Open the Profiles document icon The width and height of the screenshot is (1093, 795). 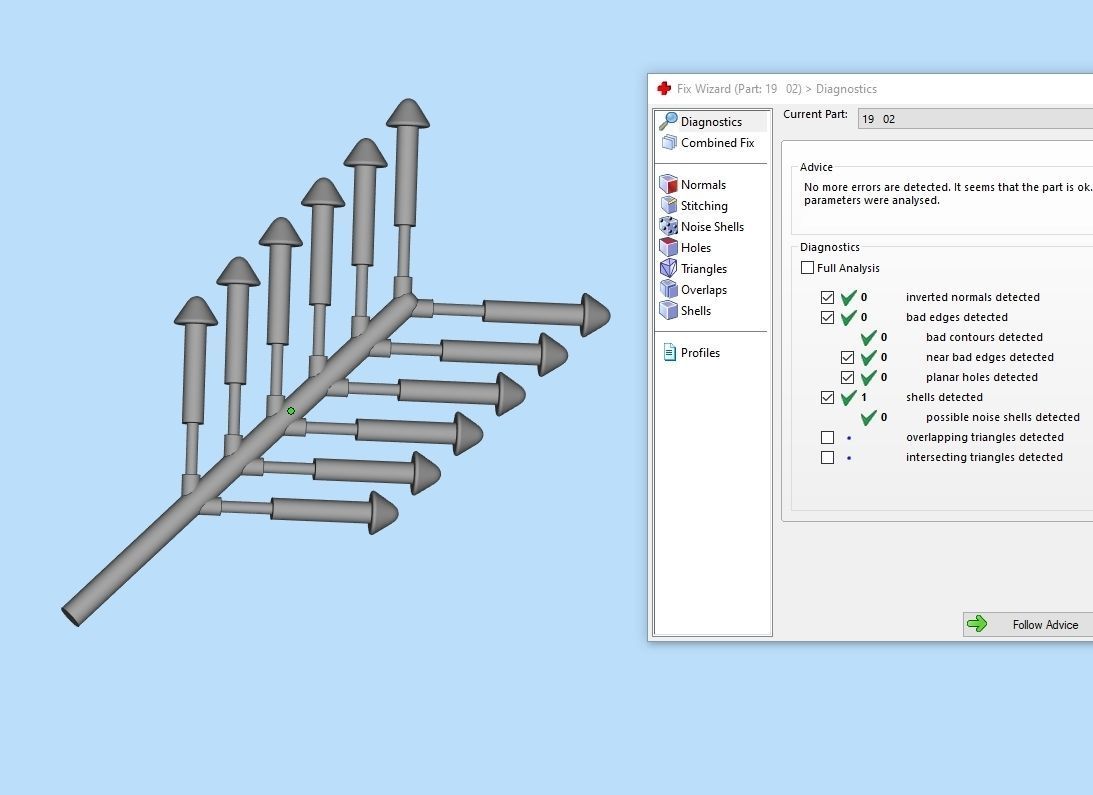669,352
